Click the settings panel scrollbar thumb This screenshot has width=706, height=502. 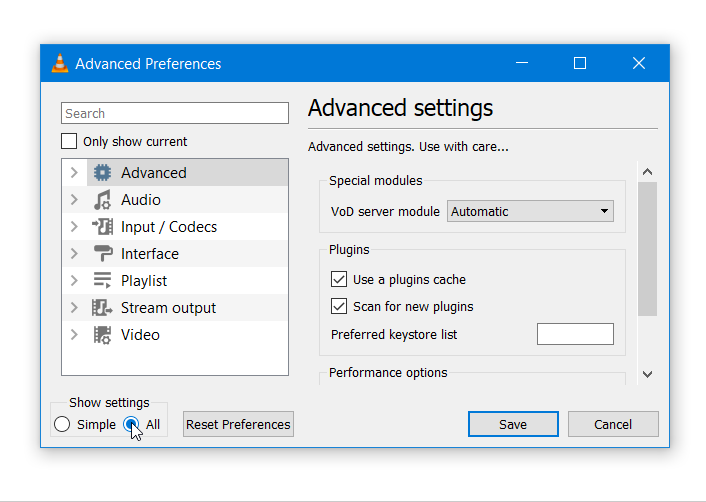click(x=647, y=249)
